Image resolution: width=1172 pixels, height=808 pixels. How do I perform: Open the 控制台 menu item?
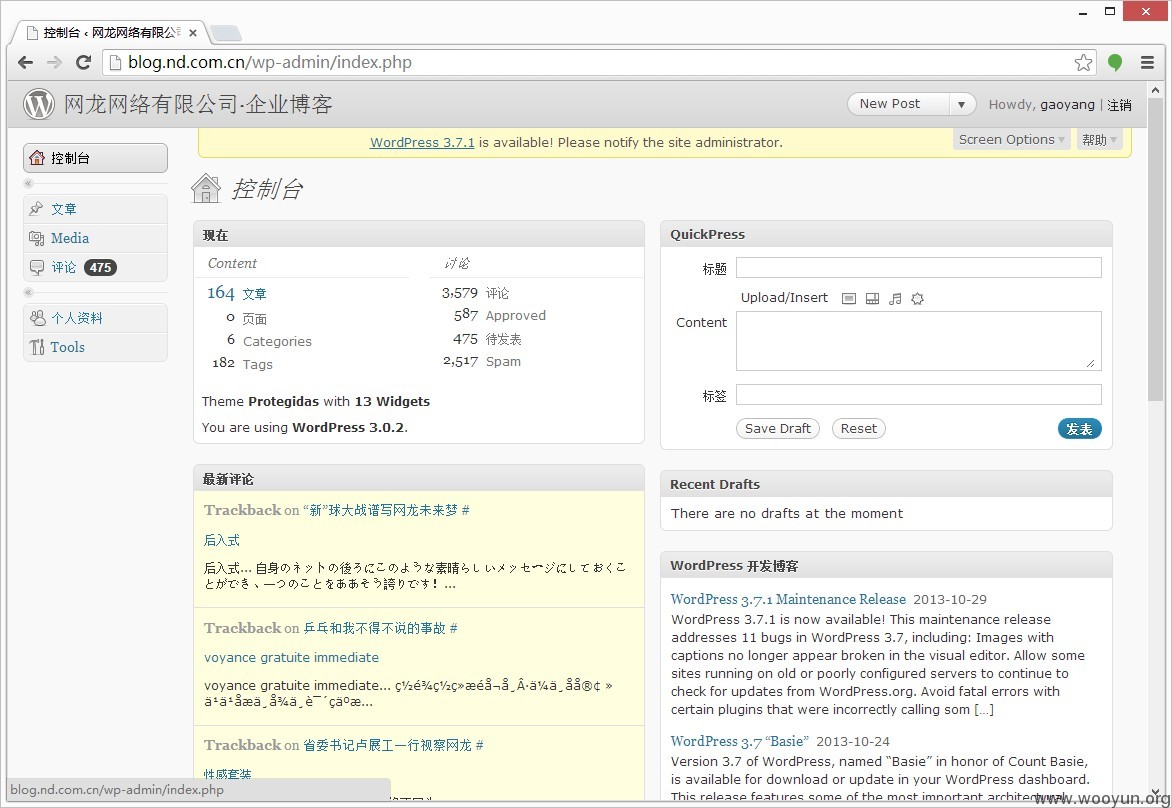(x=96, y=158)
